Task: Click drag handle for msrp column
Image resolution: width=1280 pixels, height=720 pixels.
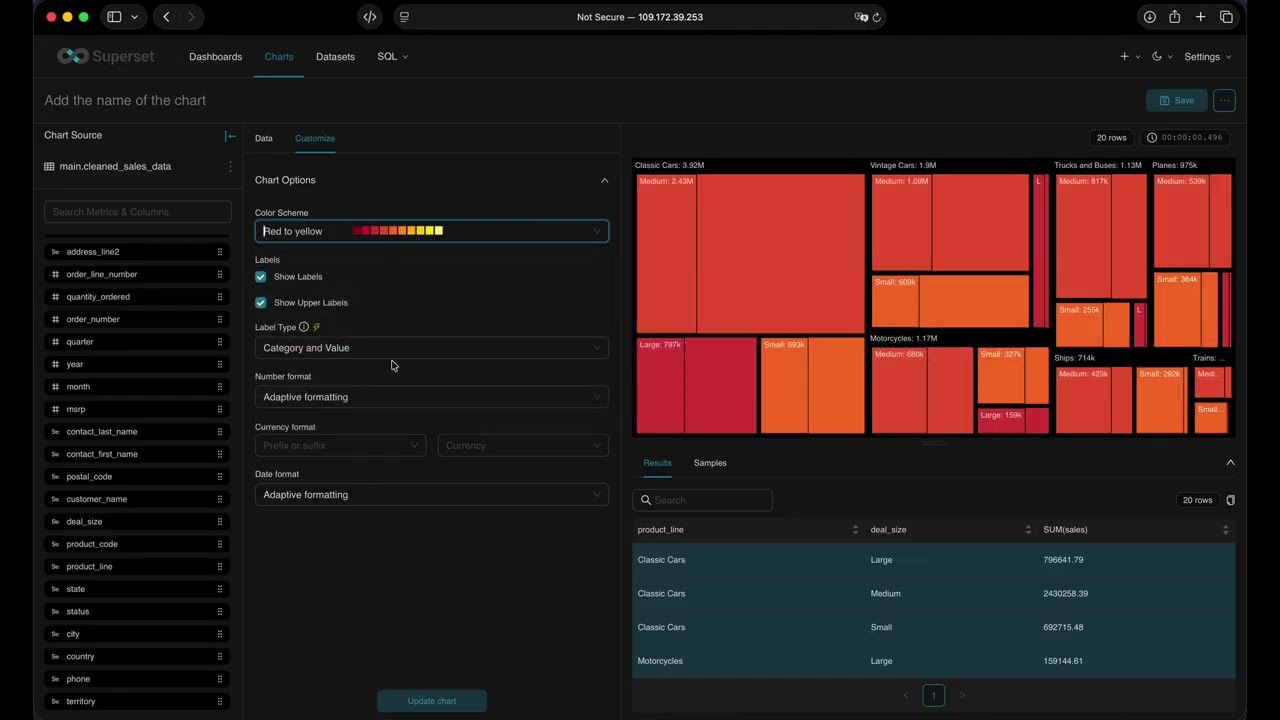Action: click(220, 409)
